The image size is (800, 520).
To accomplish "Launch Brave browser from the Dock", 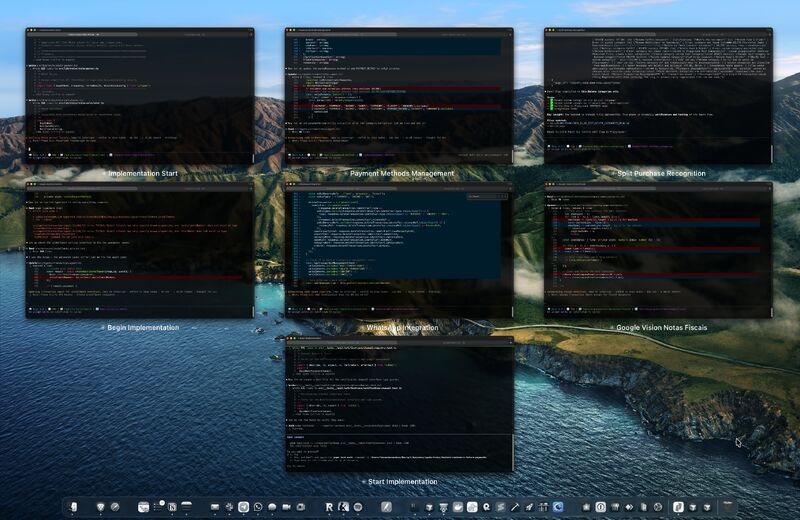I will click(x=101, y=507).
